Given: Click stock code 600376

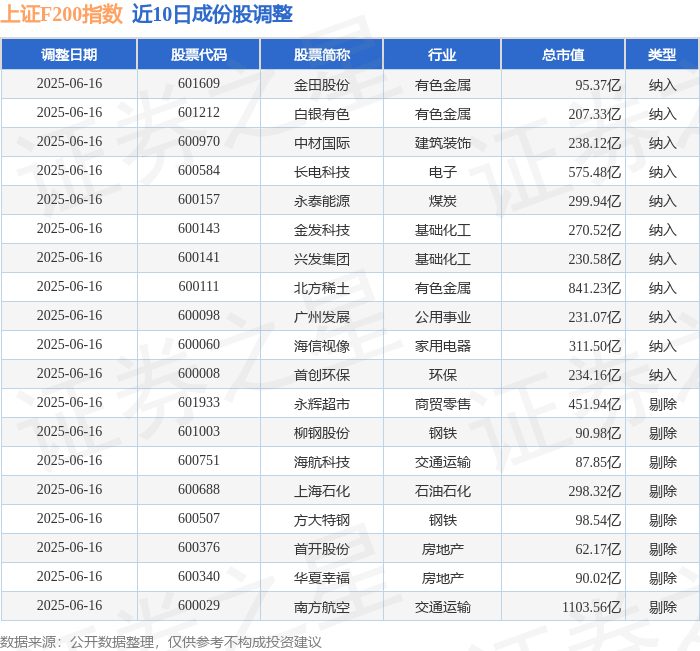Looking at the screenshot, I should pos(199,548).
